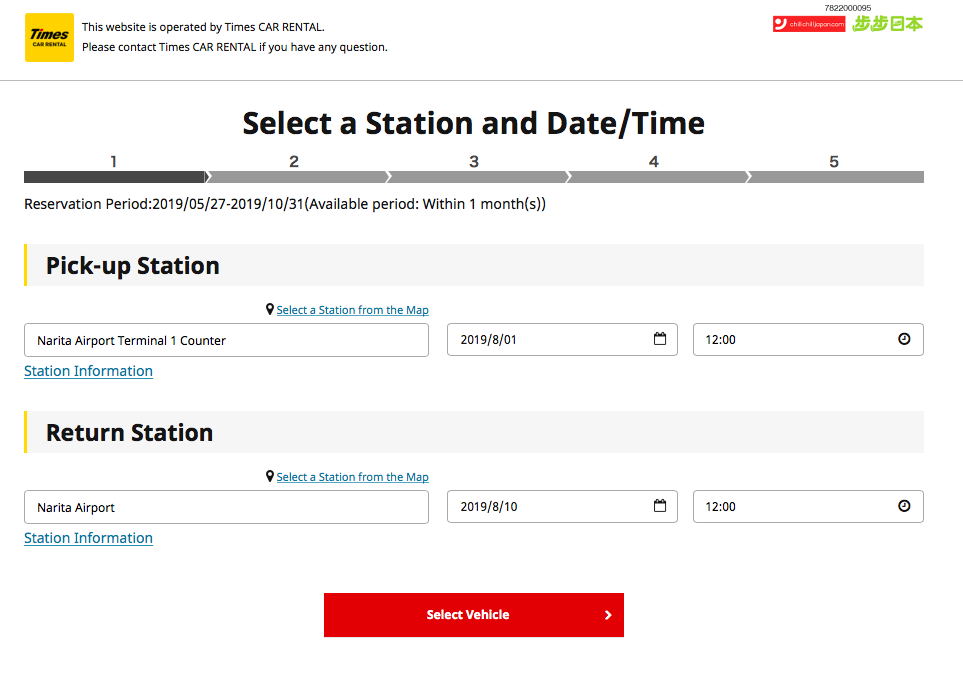Click the Times Car Rental logo
The image size is (963, 691).
(x=49, y=38)
